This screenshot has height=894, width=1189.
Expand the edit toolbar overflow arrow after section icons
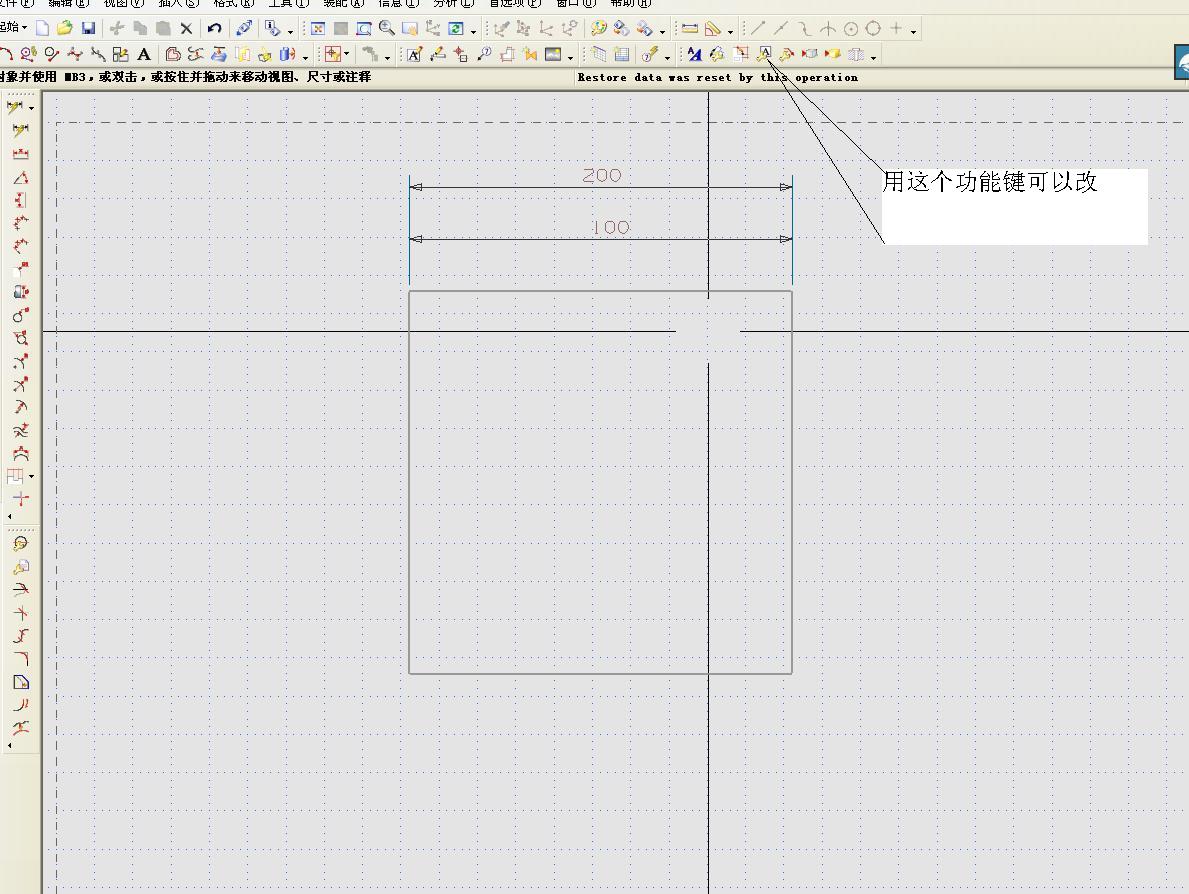[874, 57]
